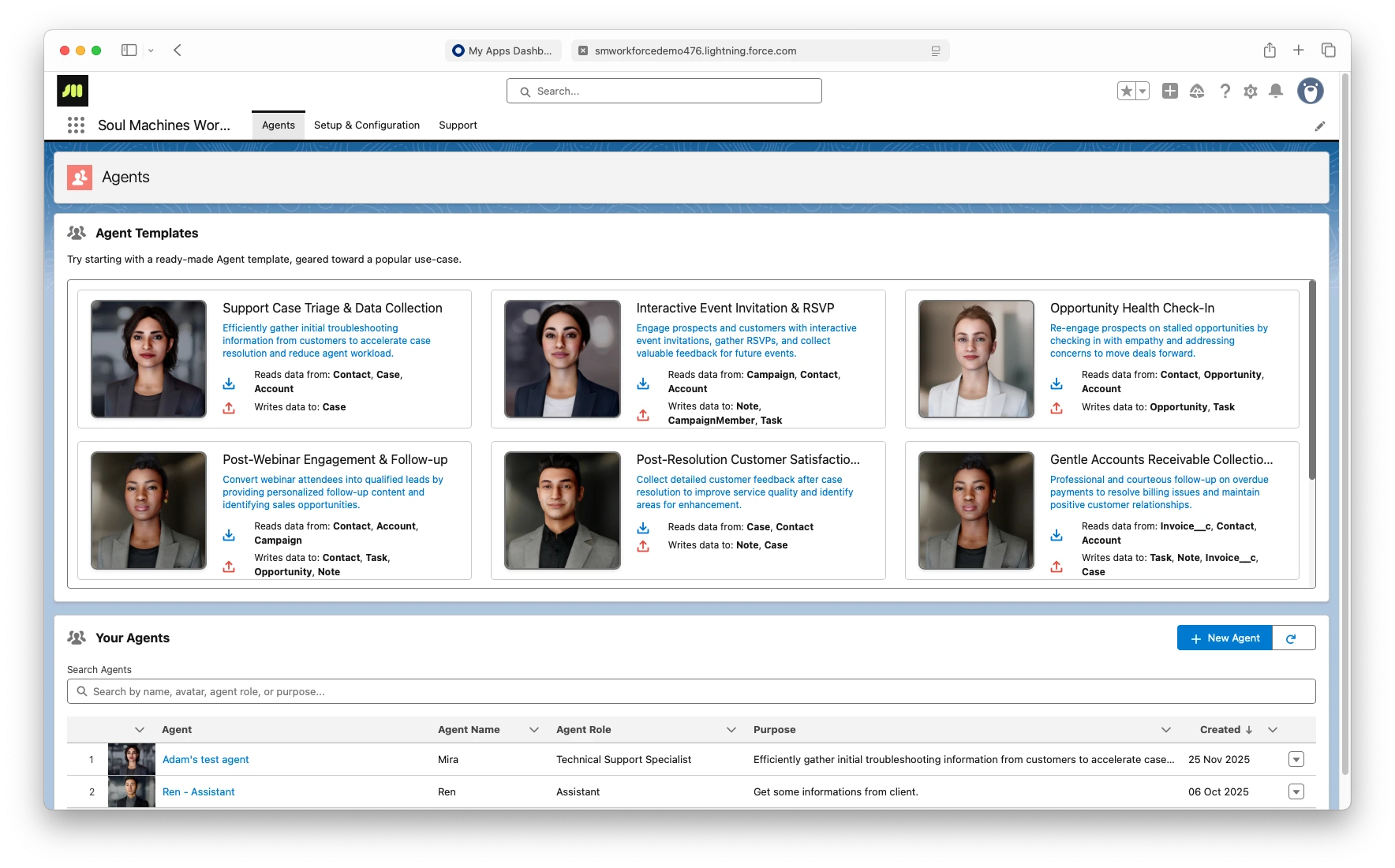
Task: Open the user profile avatar
Action: 1311,91
